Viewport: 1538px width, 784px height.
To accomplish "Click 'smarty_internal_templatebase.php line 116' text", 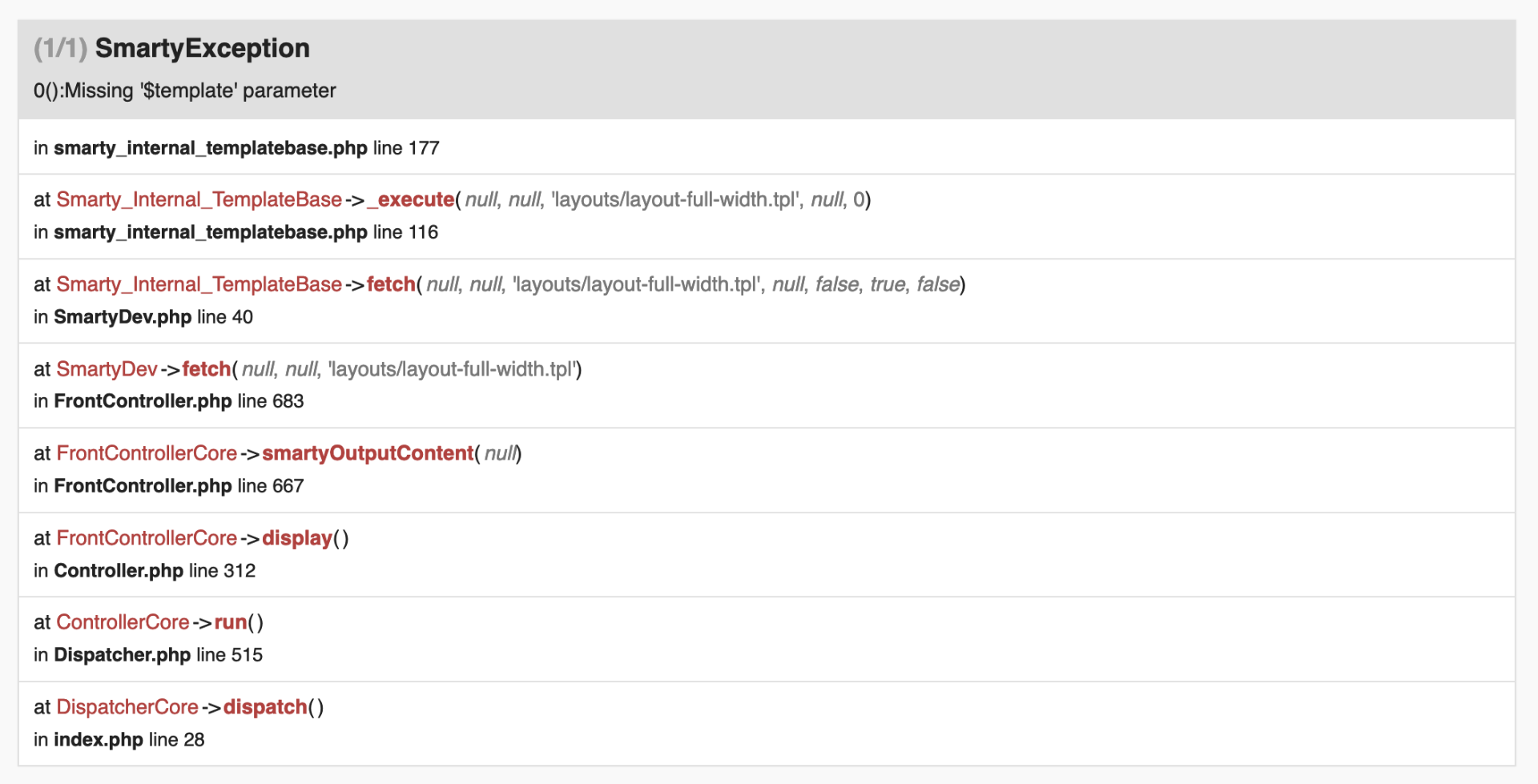I will 246,232.
